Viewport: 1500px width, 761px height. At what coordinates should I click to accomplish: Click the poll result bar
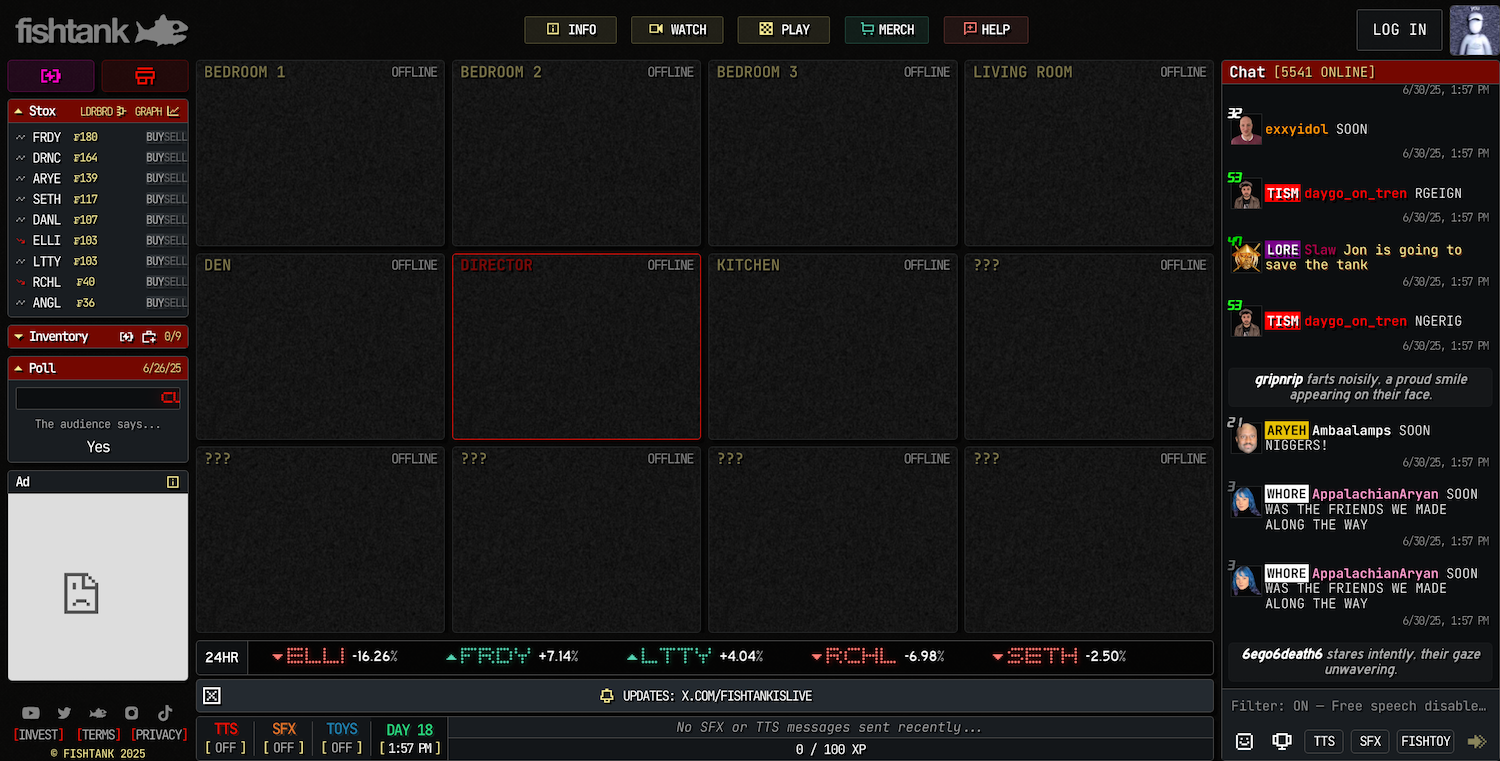tap(98, 398)
